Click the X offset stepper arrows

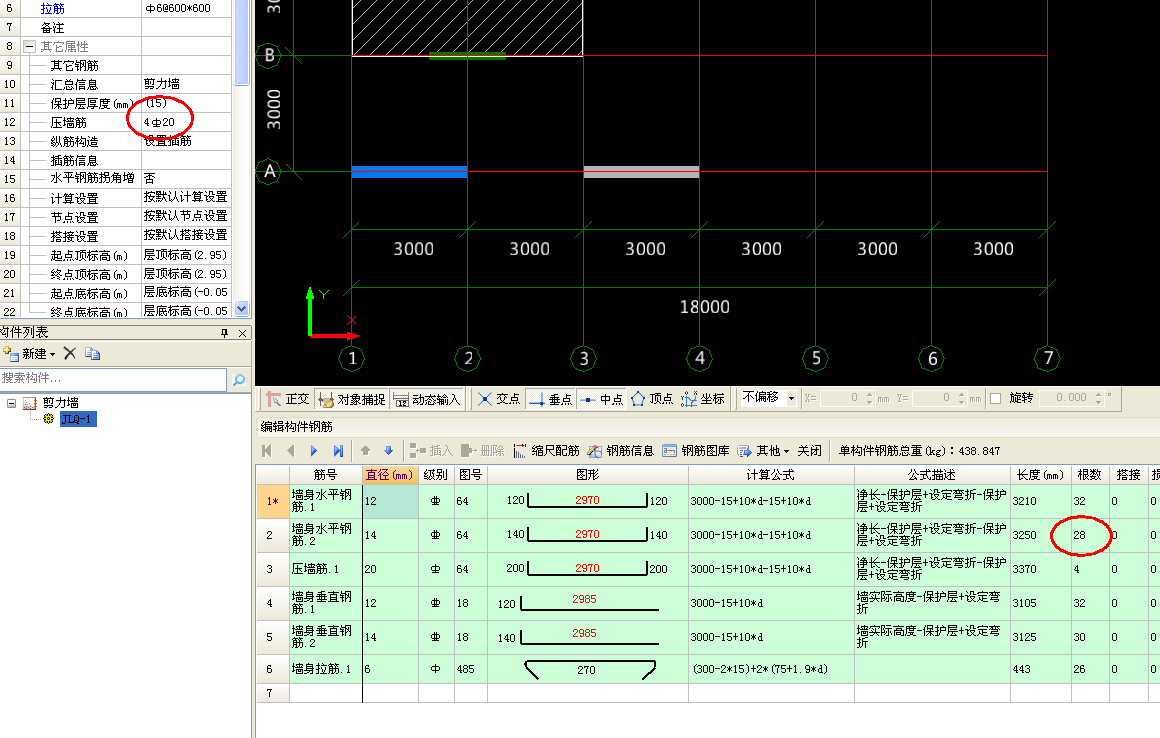coord(870,399)
